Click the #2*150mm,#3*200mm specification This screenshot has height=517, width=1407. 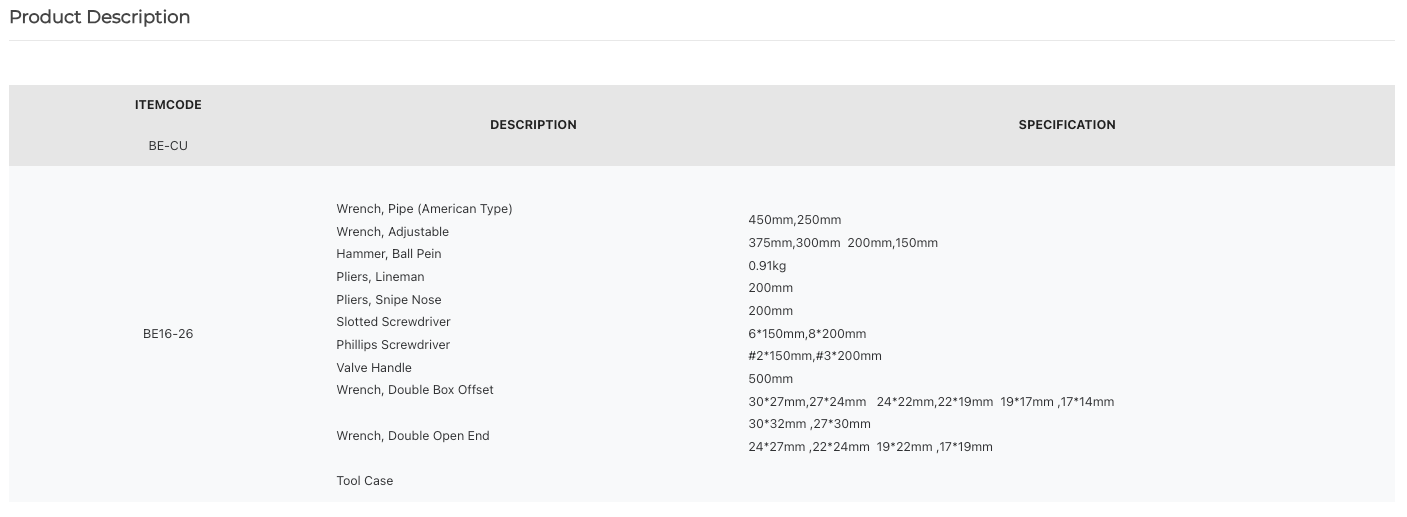coord(815,356)
